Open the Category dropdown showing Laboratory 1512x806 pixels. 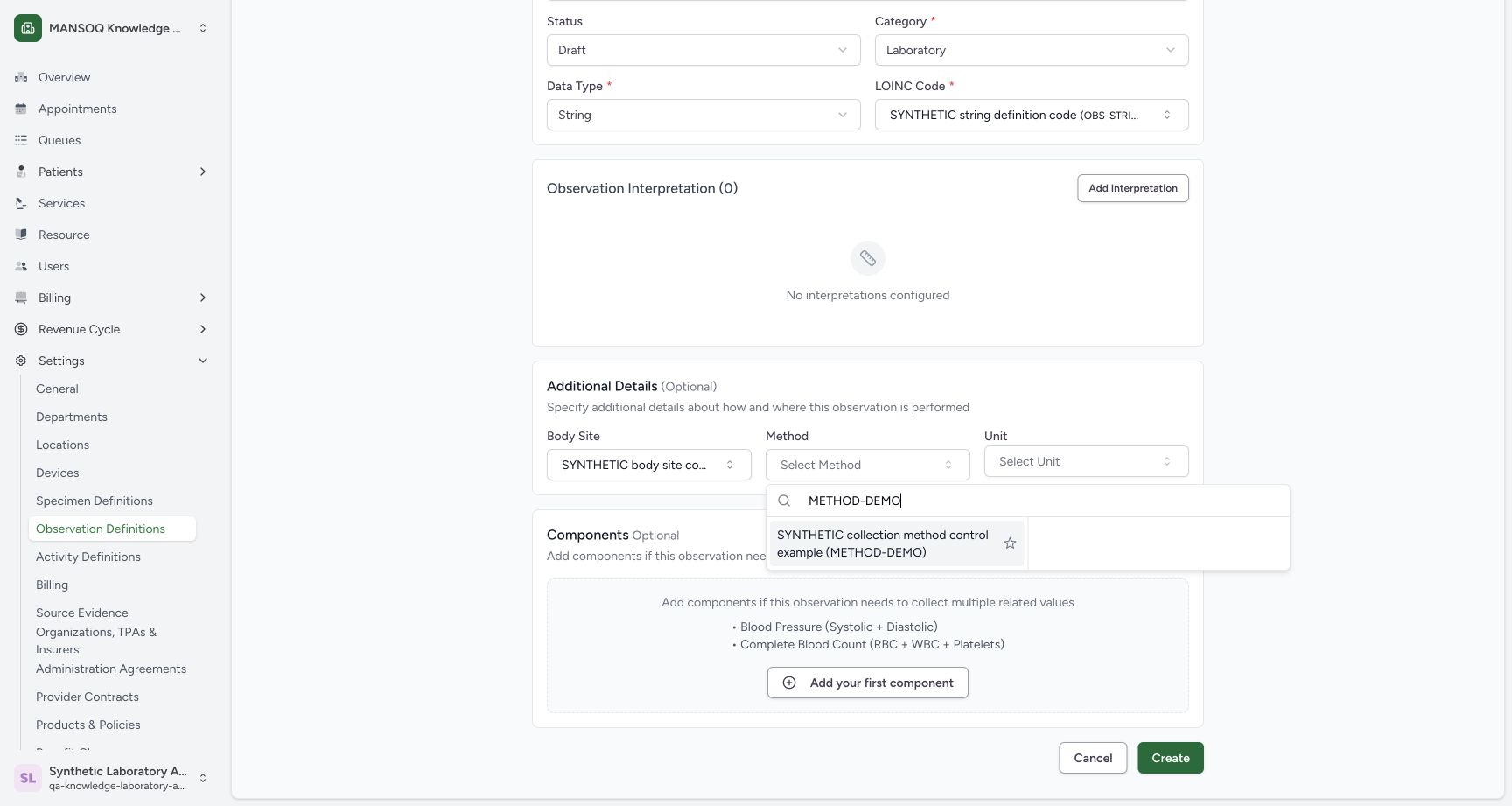1032,50
